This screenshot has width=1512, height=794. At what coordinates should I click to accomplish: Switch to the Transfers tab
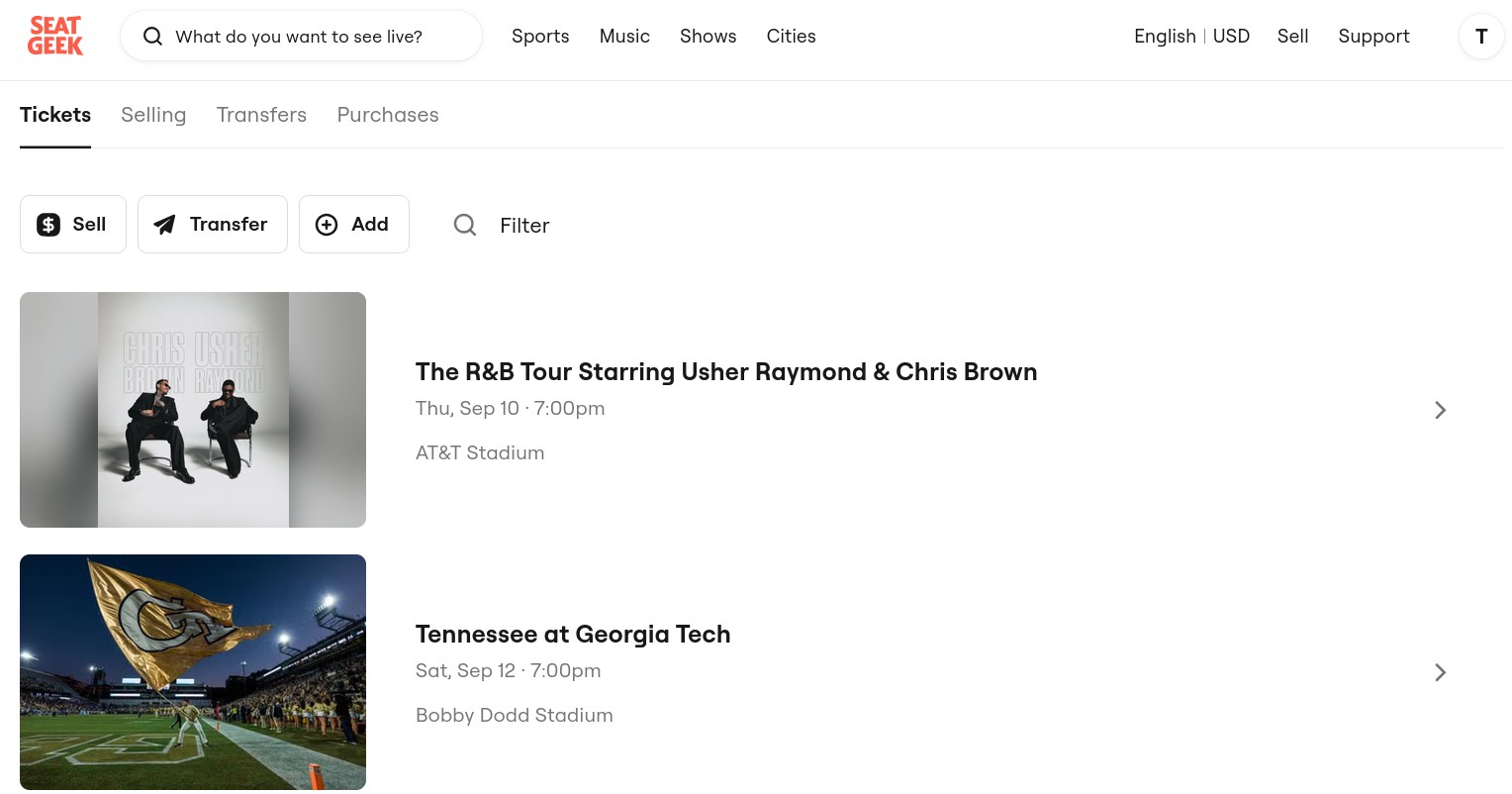[x=261, y=115]
